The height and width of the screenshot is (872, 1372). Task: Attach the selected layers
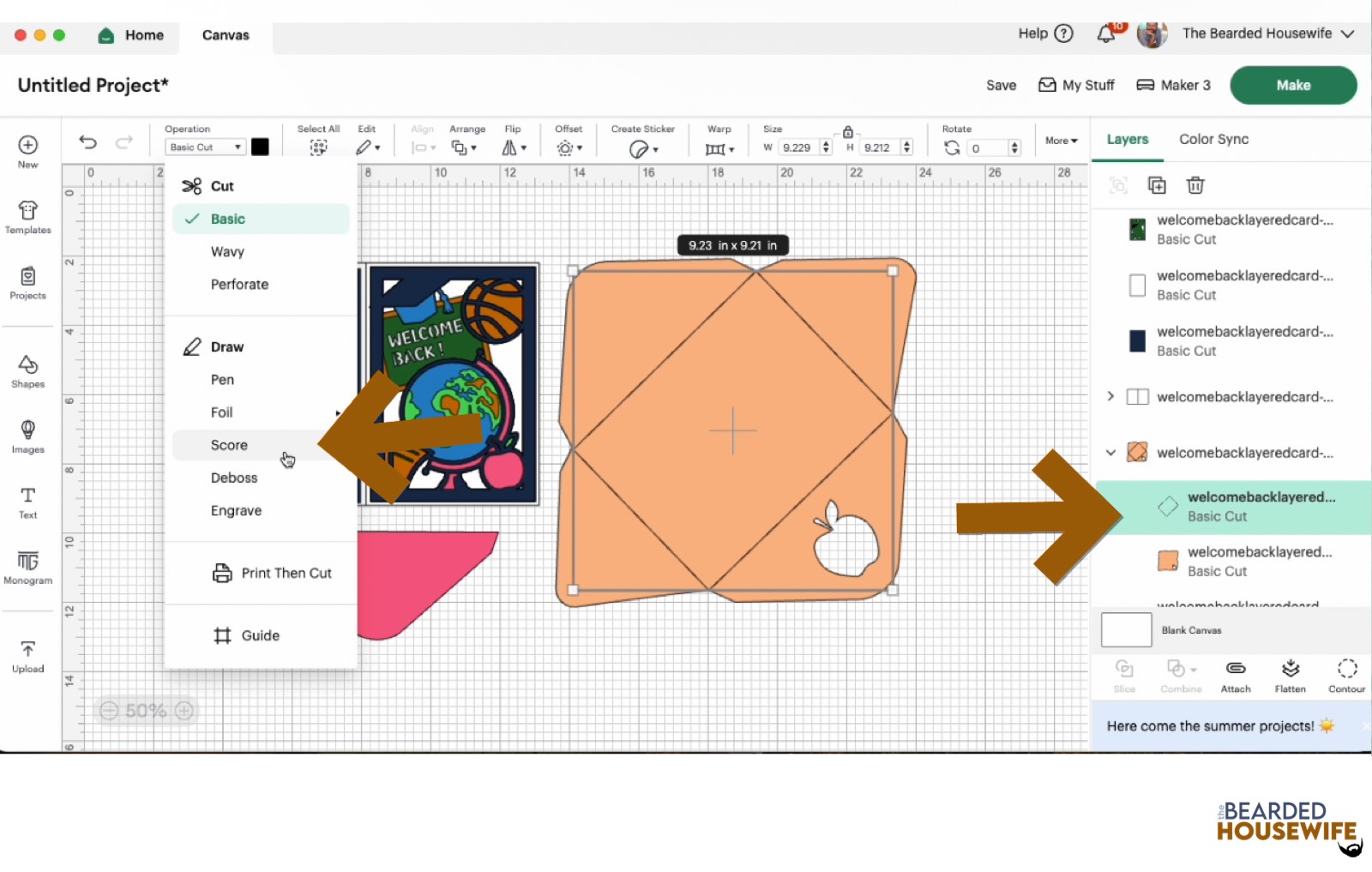coord(1235,676)
